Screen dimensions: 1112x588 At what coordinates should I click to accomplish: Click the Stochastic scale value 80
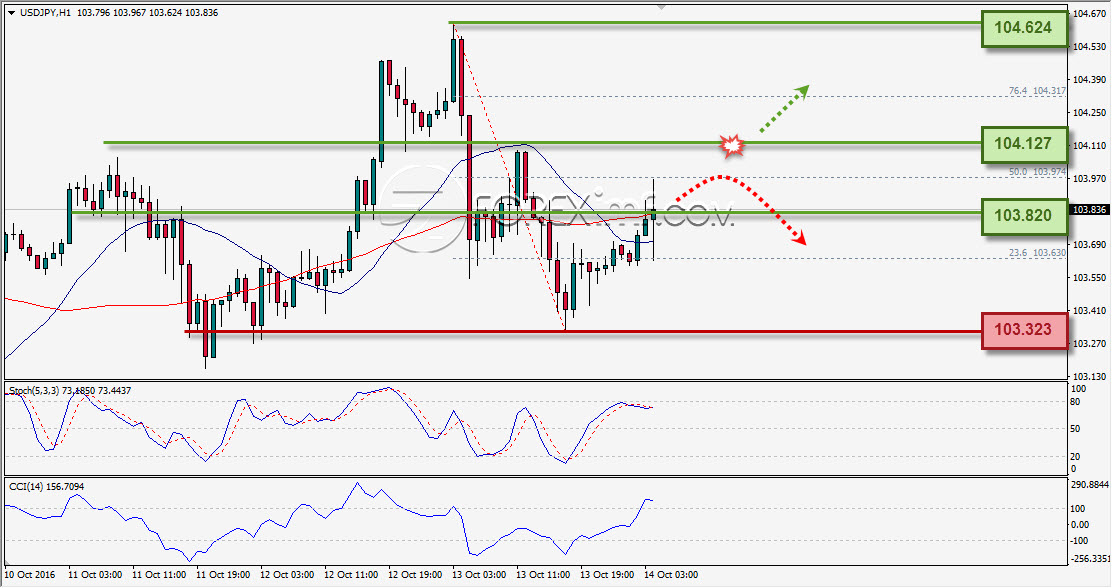[1076, 402]
